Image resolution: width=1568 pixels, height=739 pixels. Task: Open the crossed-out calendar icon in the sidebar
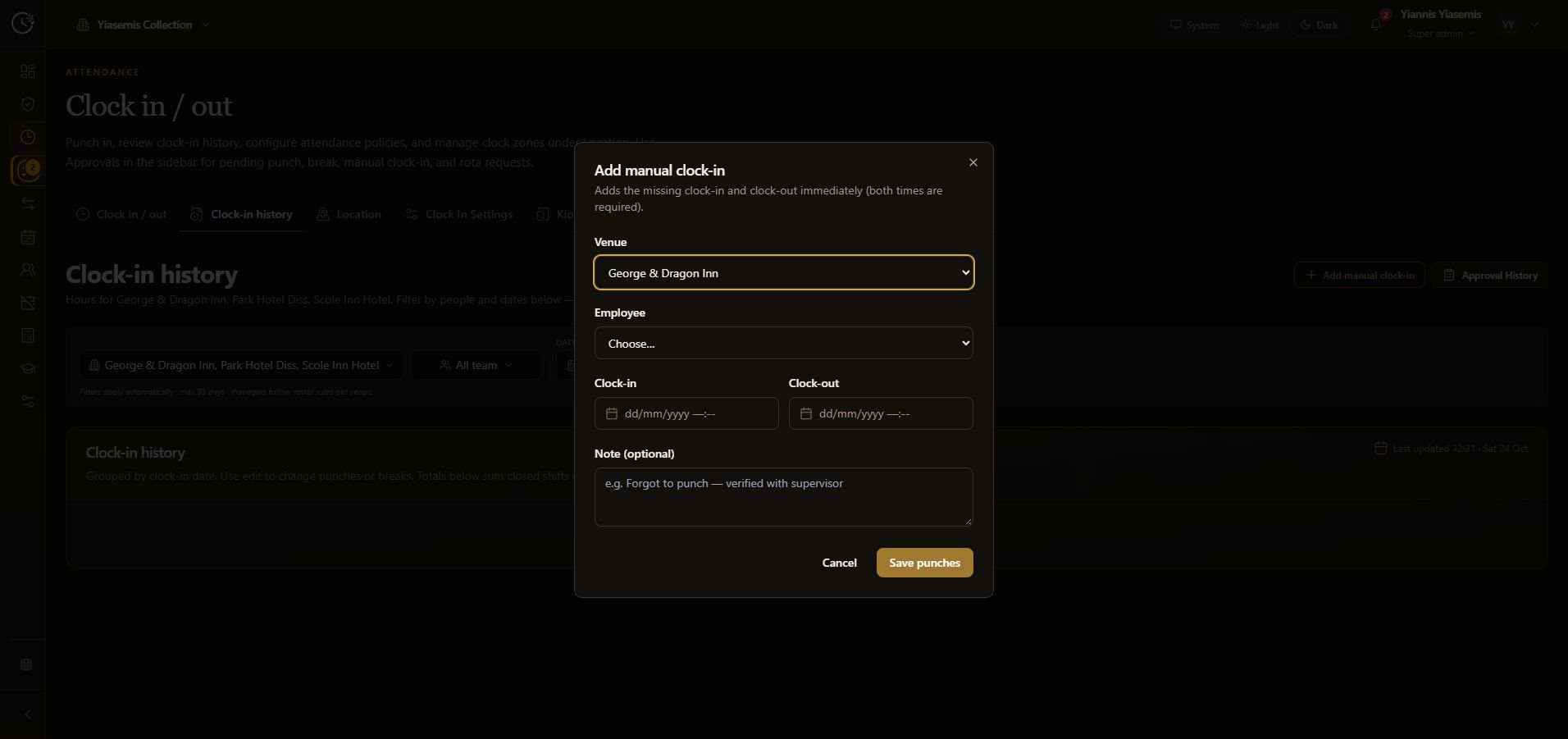click(28, 303)
